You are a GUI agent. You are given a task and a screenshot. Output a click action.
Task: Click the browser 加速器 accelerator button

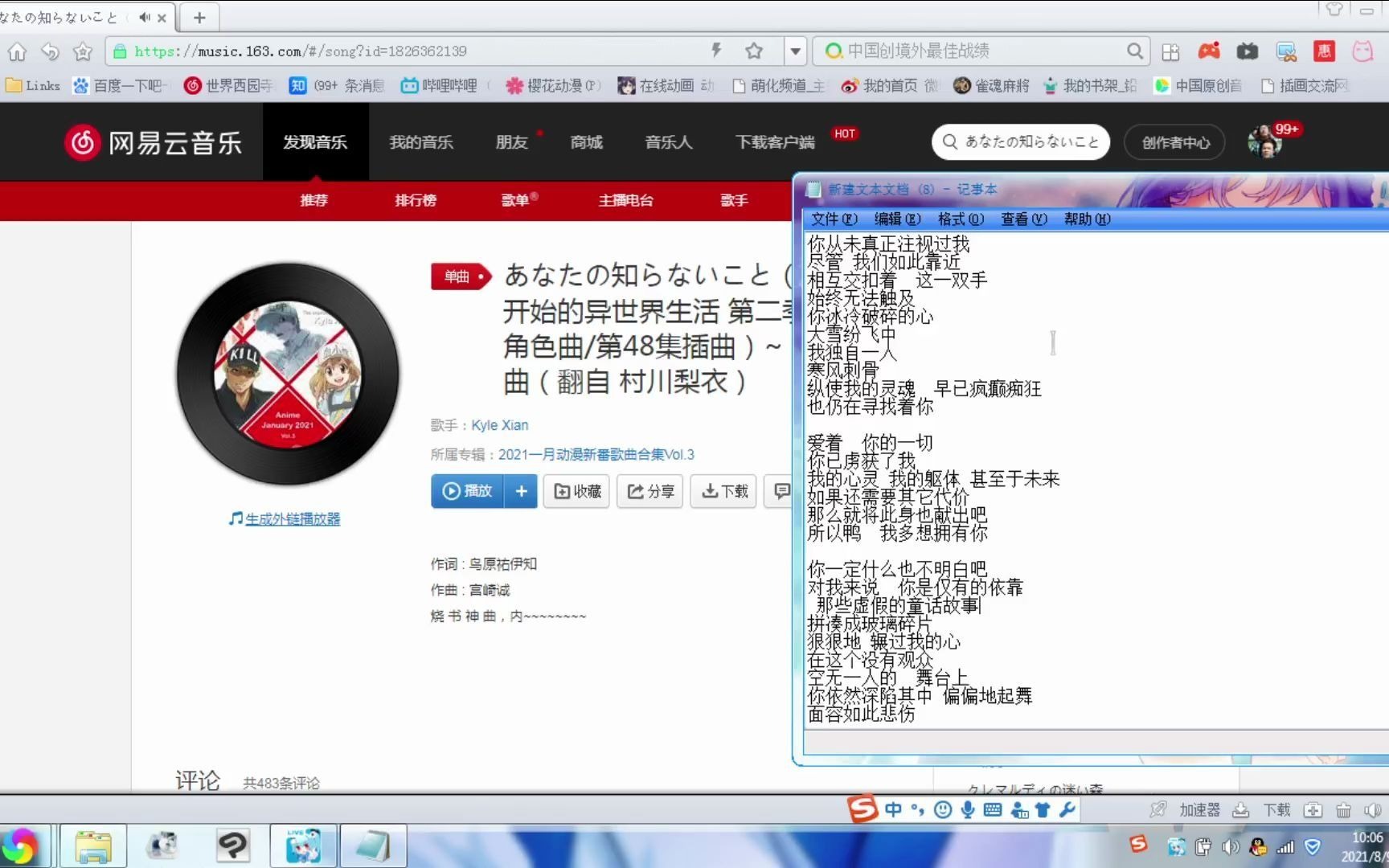pyautogui.click(x=1186, y=810)
